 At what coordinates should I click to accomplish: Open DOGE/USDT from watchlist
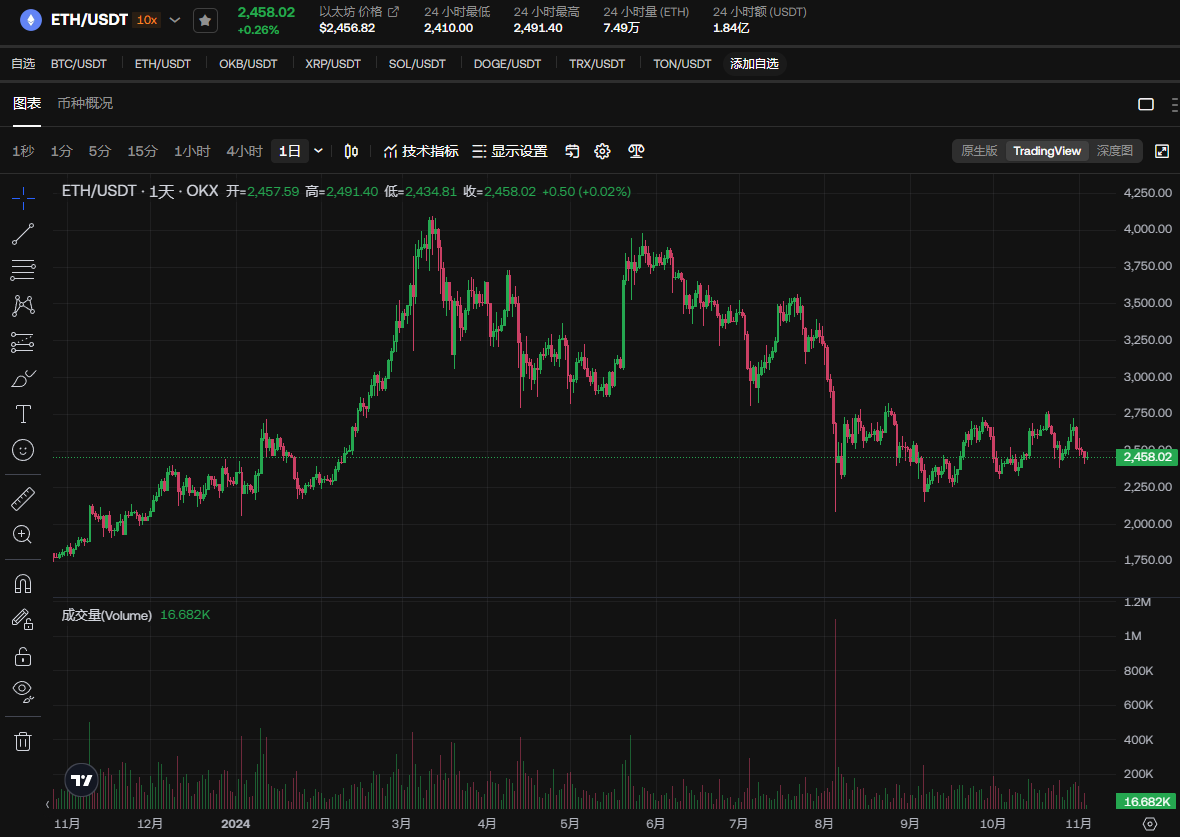(507, 64)
